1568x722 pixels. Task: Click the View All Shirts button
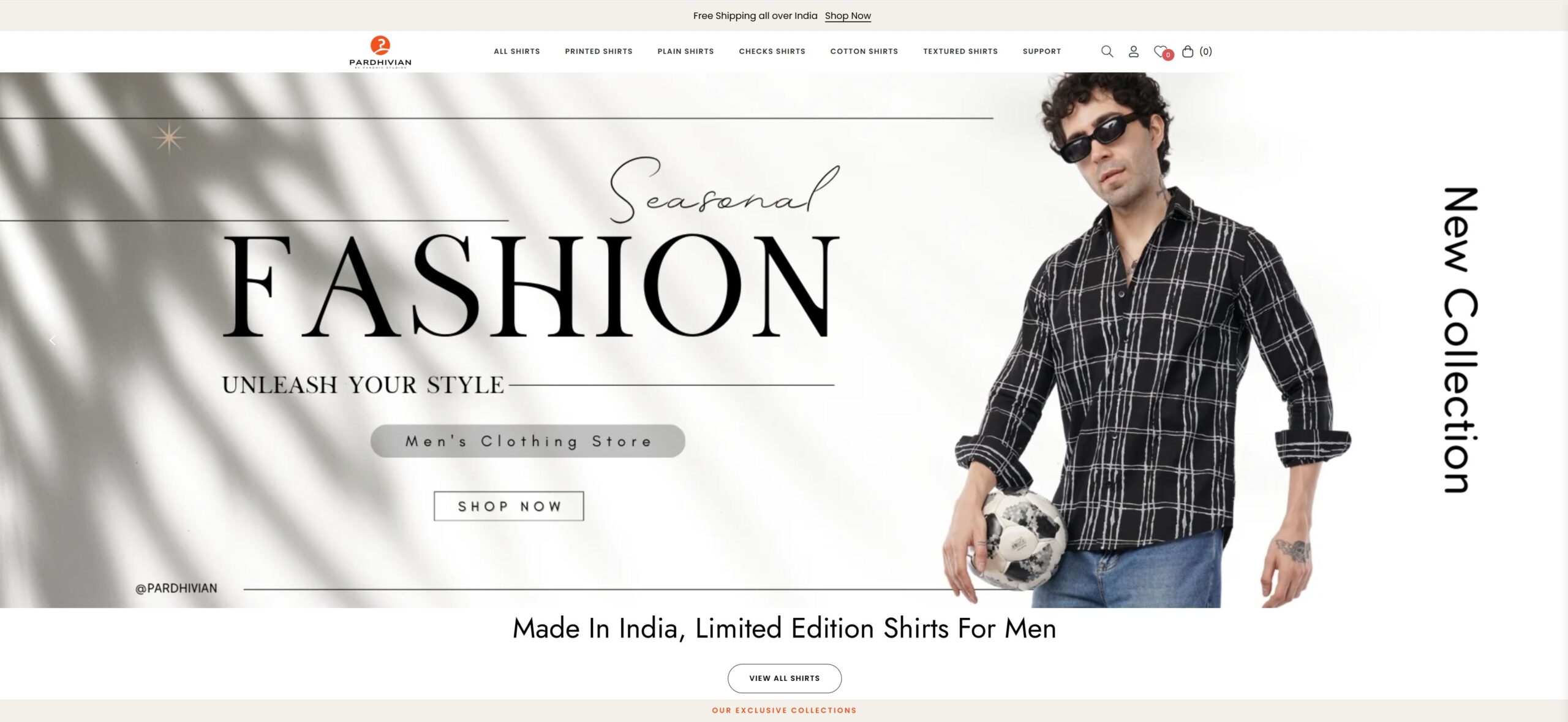(784, 678)
